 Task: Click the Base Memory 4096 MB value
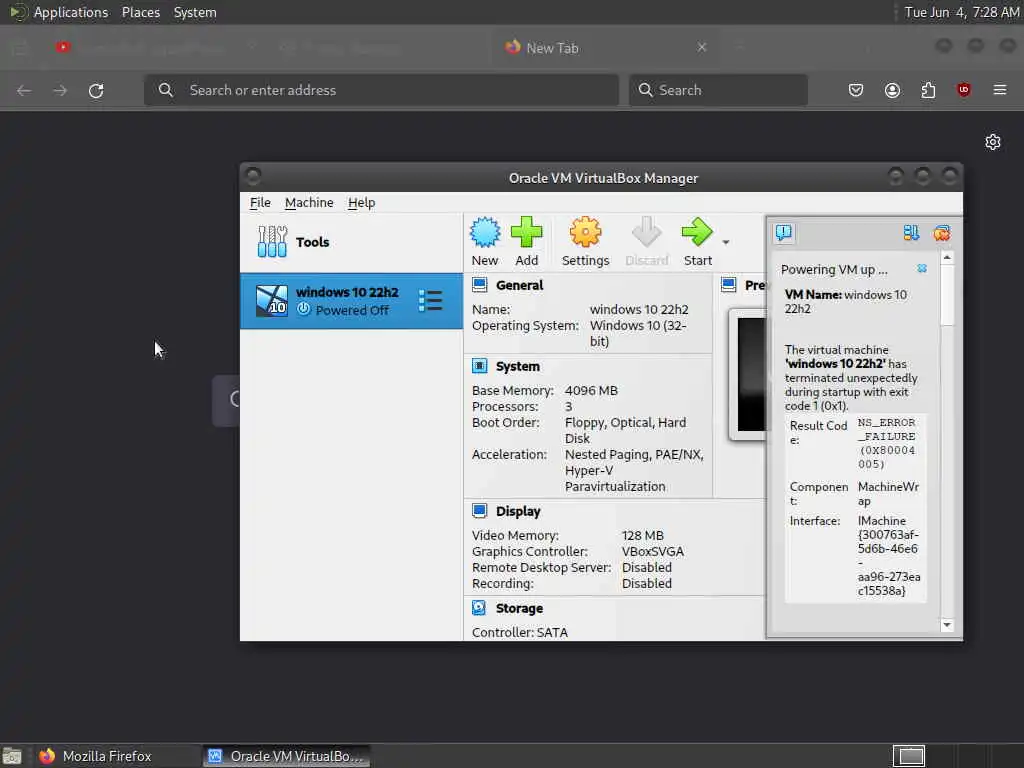(591, 391)
